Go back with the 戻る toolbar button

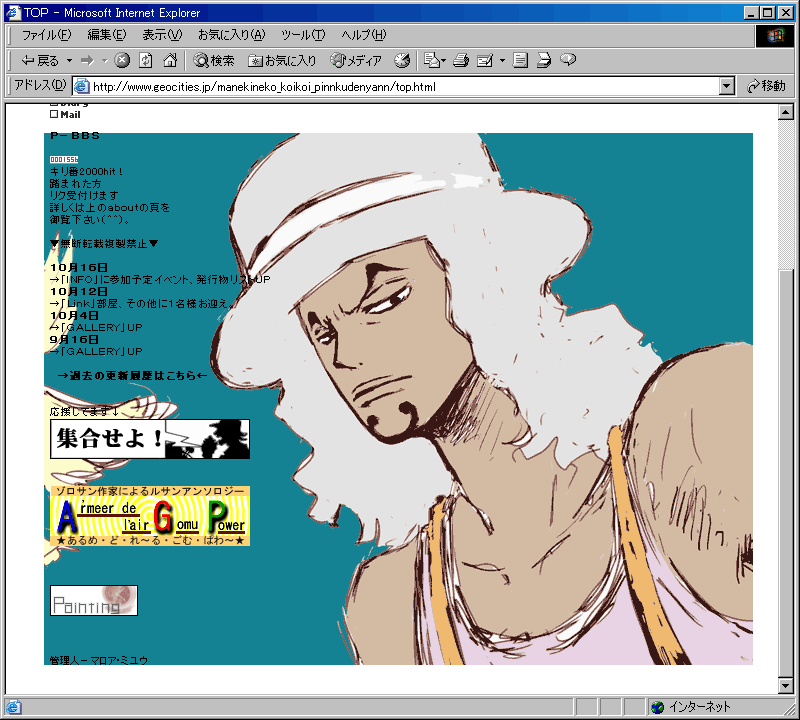[40, 61]
